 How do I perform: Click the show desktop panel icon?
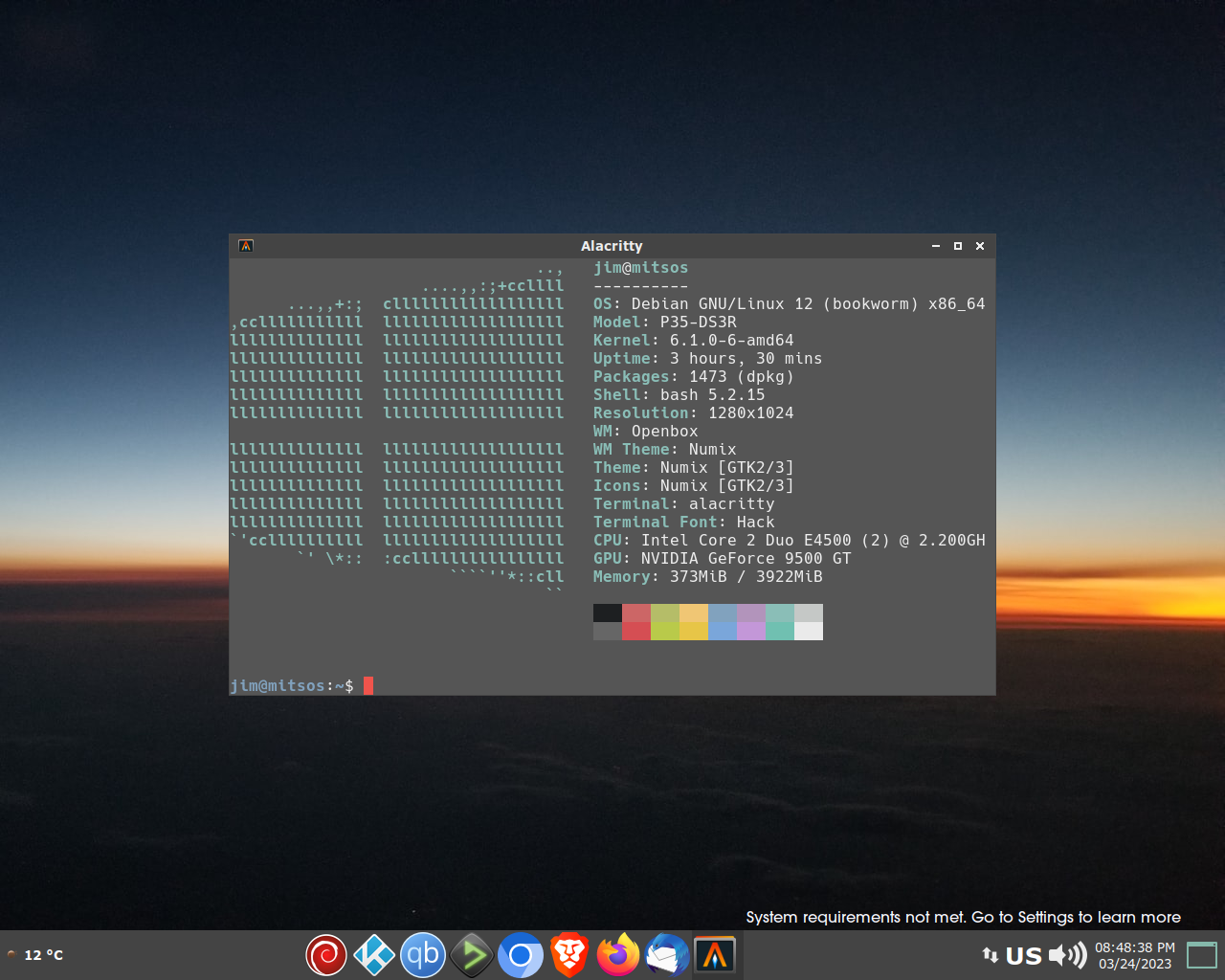[1202, 955]
